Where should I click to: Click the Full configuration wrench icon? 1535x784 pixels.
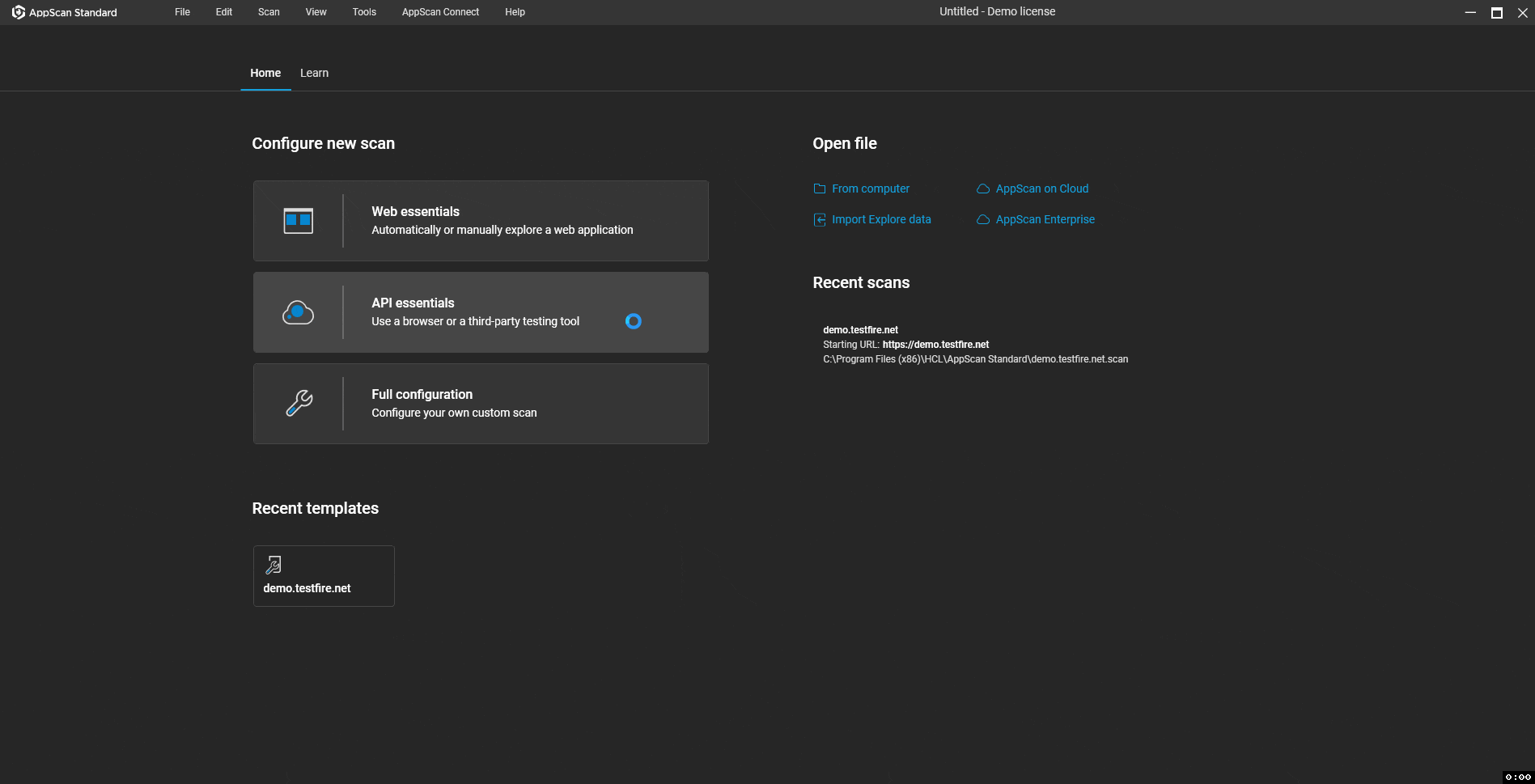[x=299, y=403]
